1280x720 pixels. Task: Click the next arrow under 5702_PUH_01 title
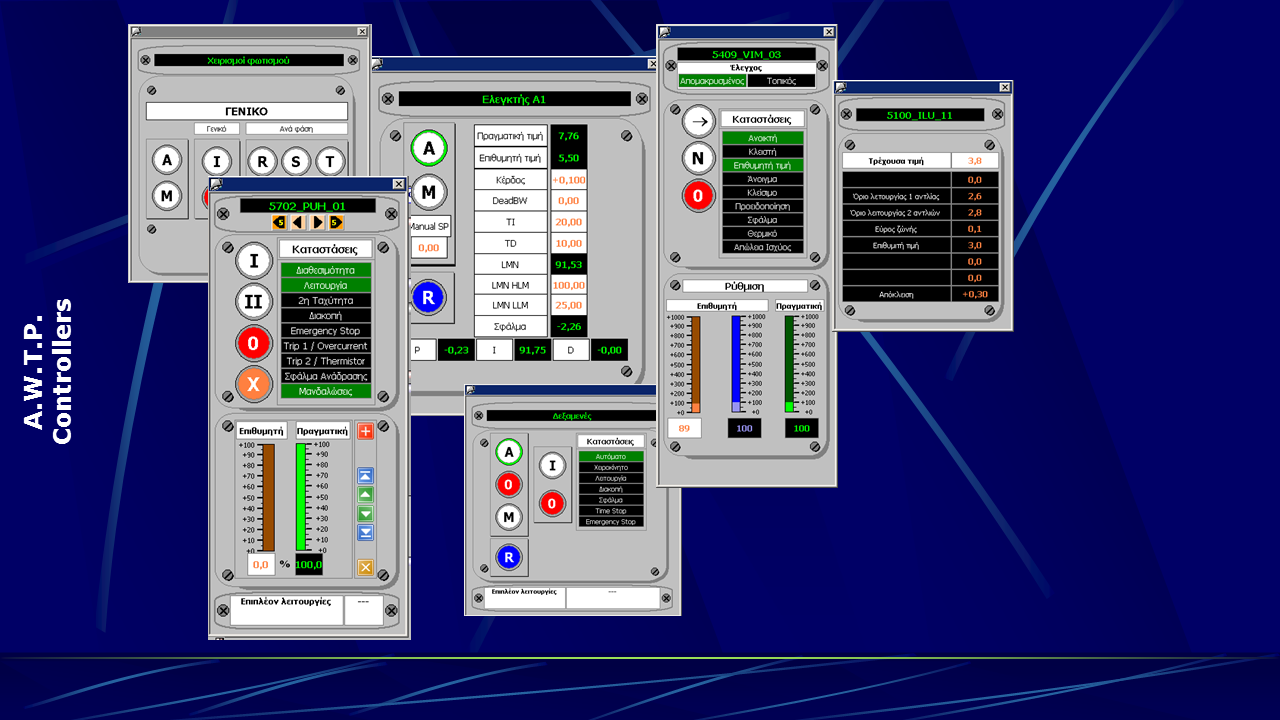point(318,222)
